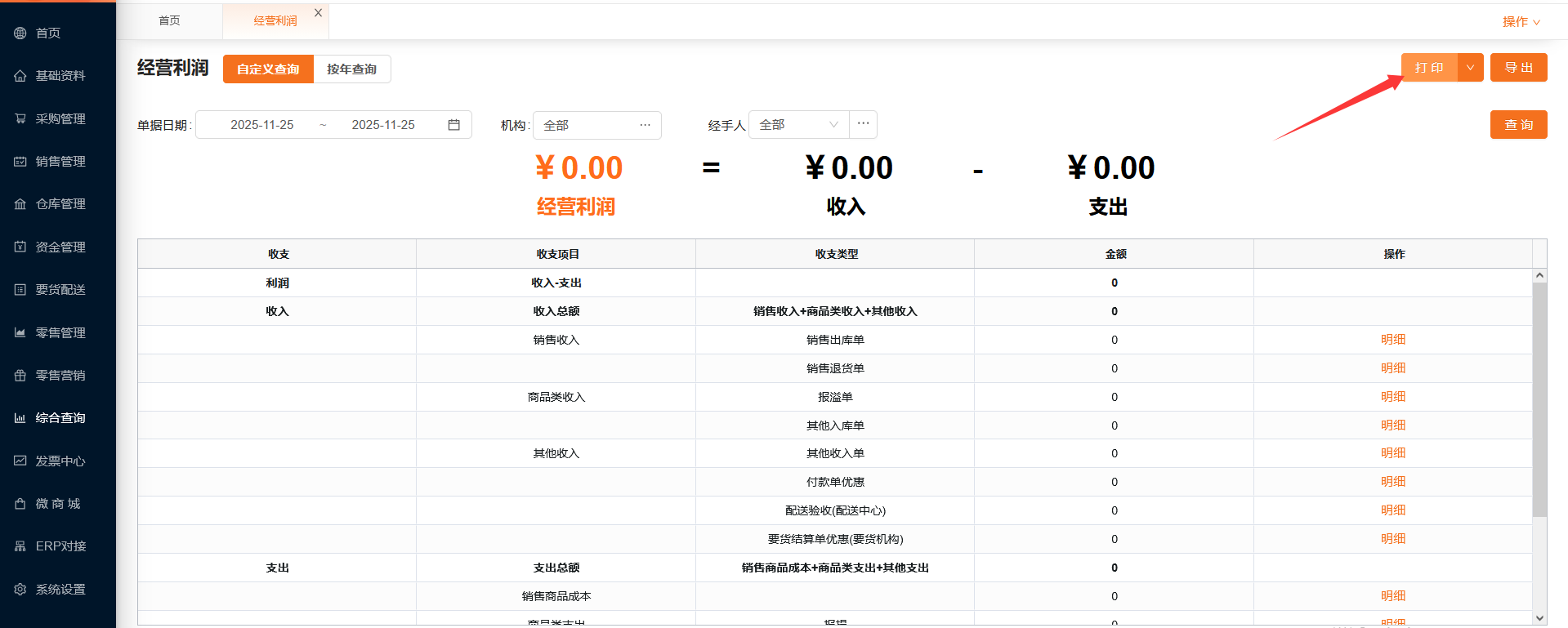Click the 资金管理 sidebar icon
The image size is (1568, 628).
point(20,247)
